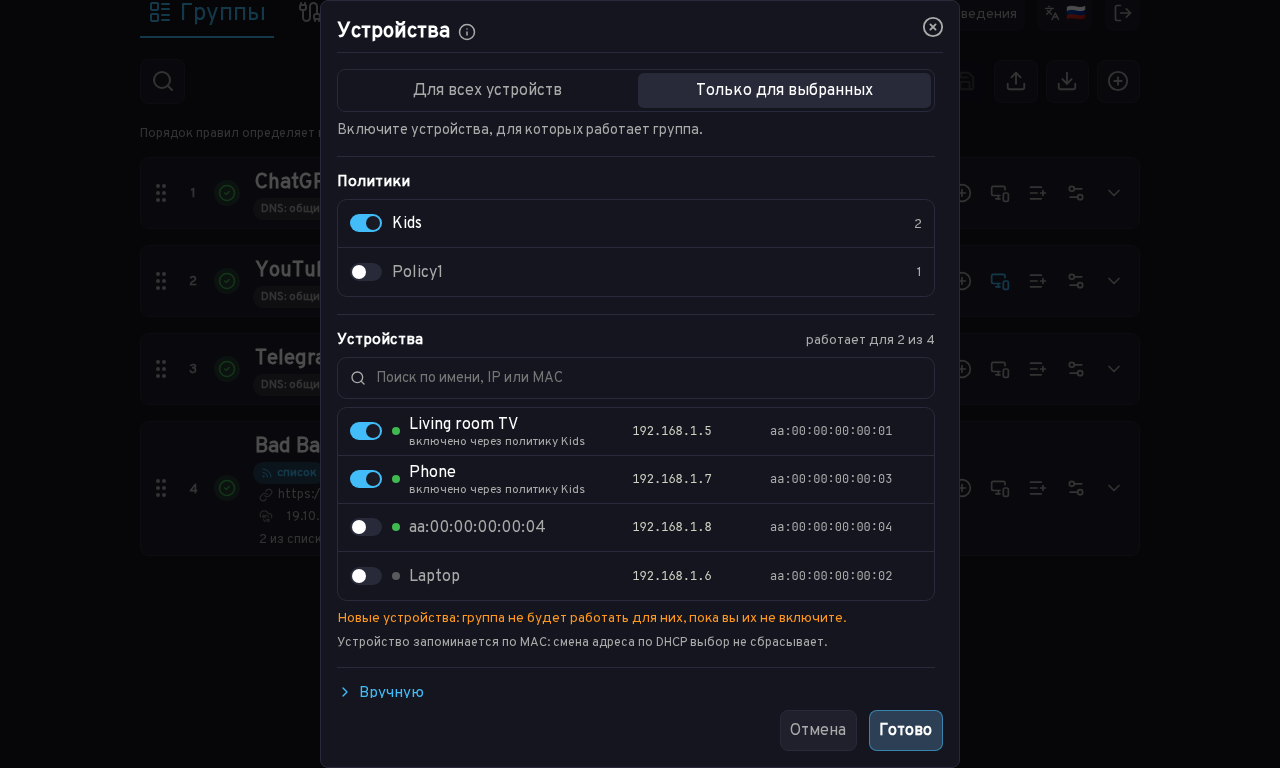Click the IP address 192.168.1.8
The width and height of the screenshot is (1280, 768).
pos(672,527)
